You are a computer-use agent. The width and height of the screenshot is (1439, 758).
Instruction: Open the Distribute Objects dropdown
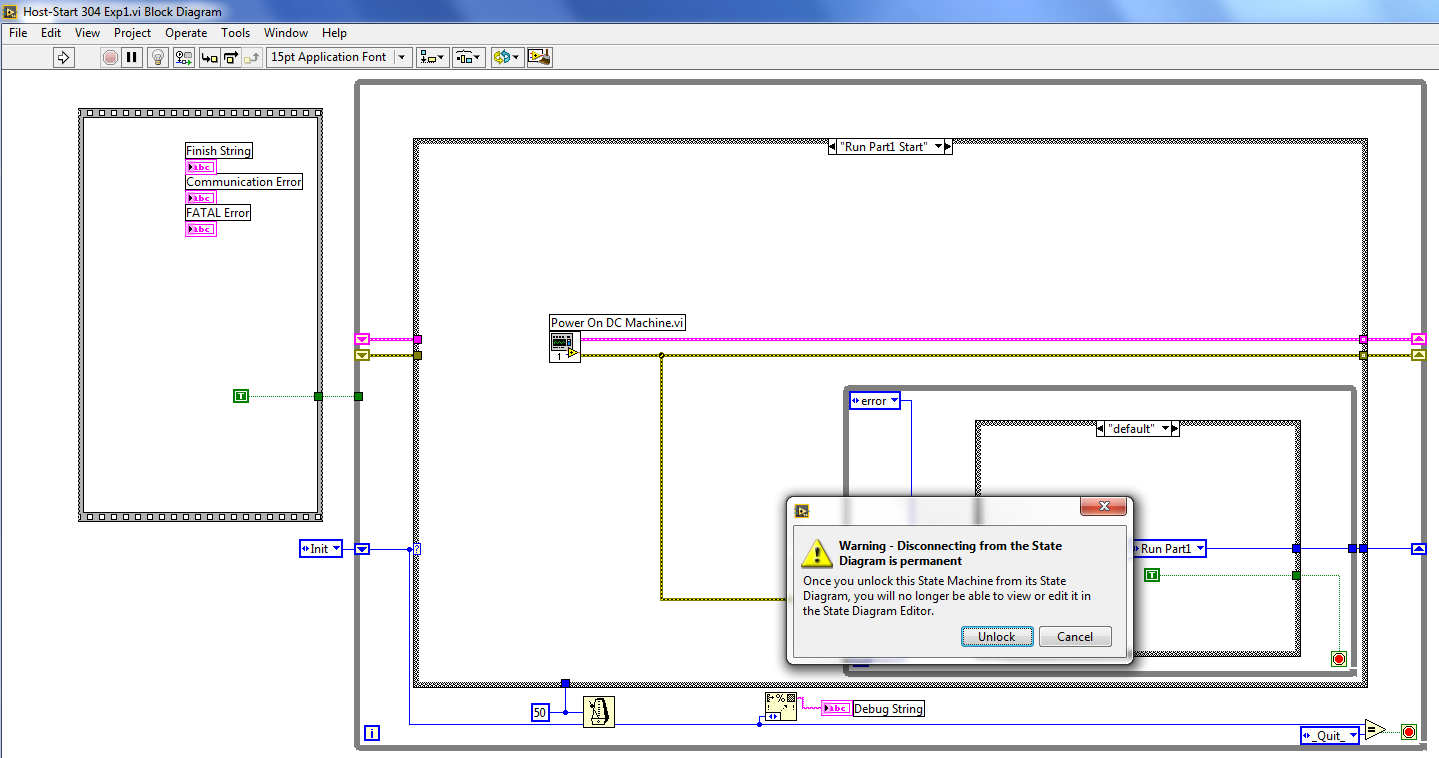pyautogui.click(x=468, y=57)
